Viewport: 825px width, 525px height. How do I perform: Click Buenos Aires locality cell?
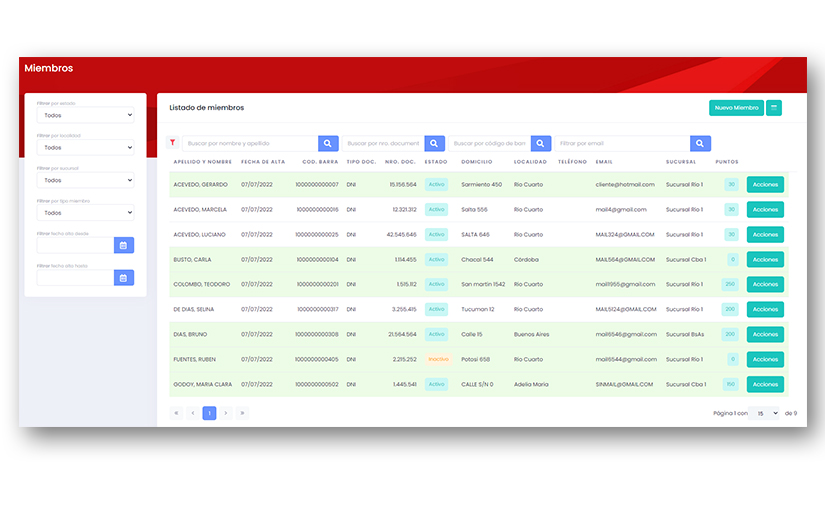(x=531, y=334)
